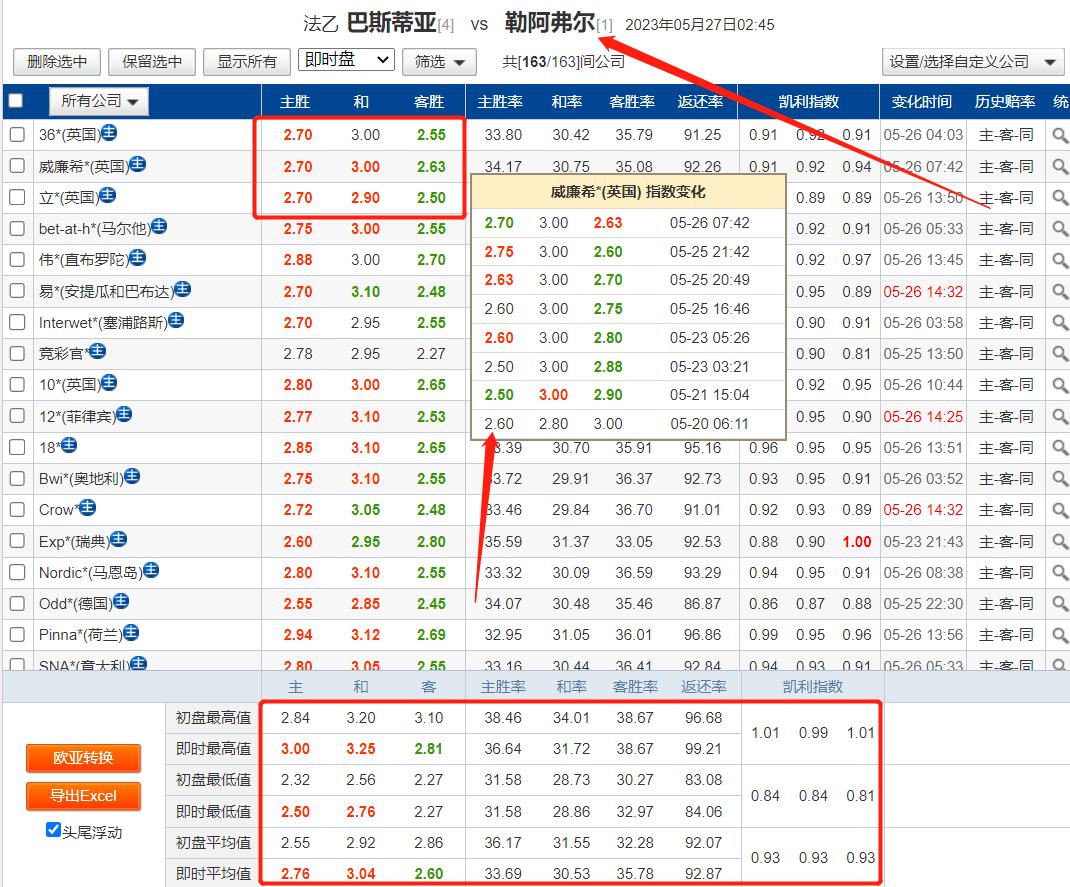Image resolution: width=1070 pixels, height=887 pixels.
Task: Click the magnifier icon in the 伟*(直布罗陀) row
Action: coord(1060,260)
